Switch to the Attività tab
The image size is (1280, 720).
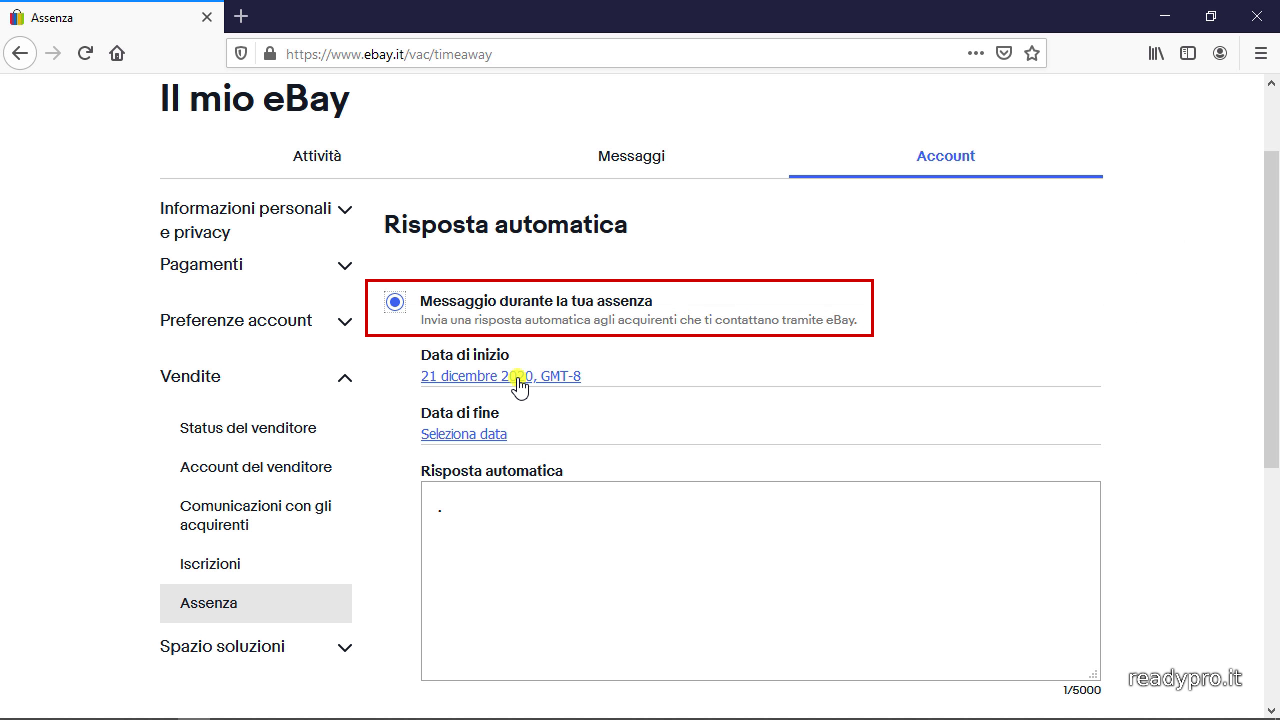point(317,156)
